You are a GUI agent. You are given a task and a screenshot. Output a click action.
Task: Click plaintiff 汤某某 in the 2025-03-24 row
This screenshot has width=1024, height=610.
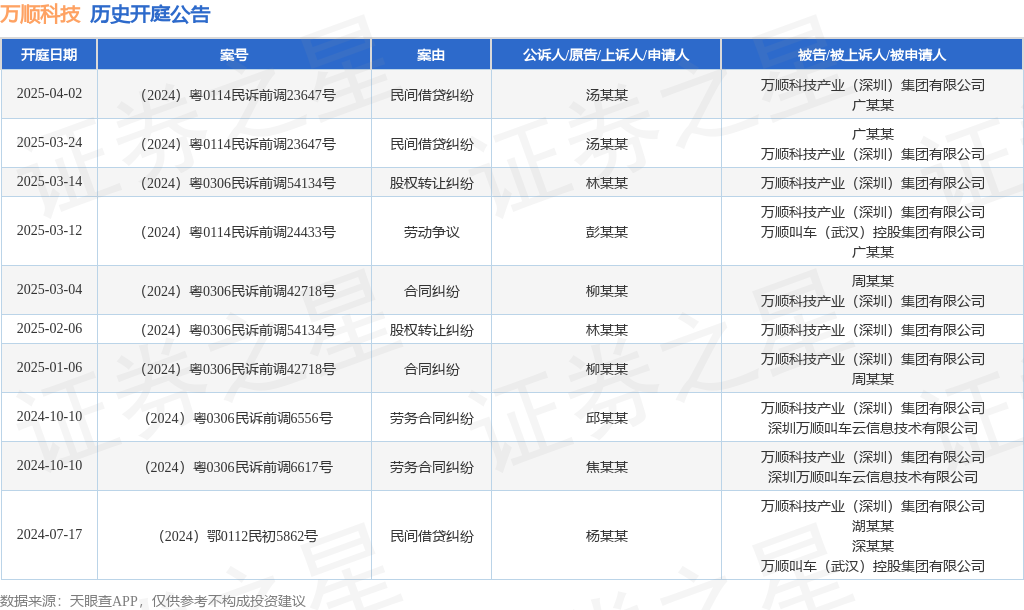607,144
